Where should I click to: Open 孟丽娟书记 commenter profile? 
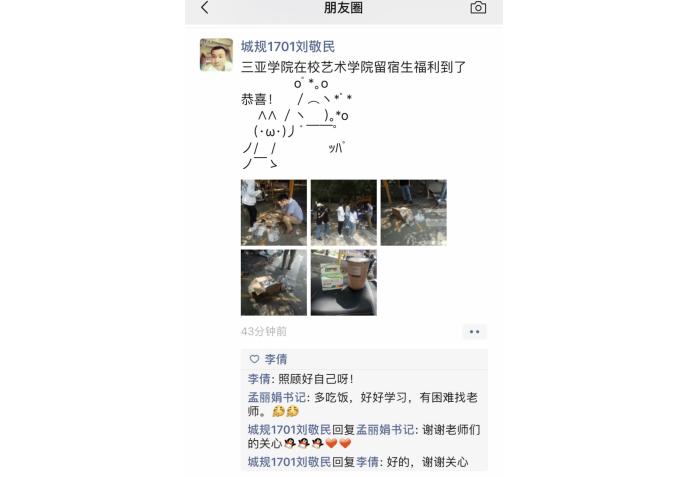[277, 397]
